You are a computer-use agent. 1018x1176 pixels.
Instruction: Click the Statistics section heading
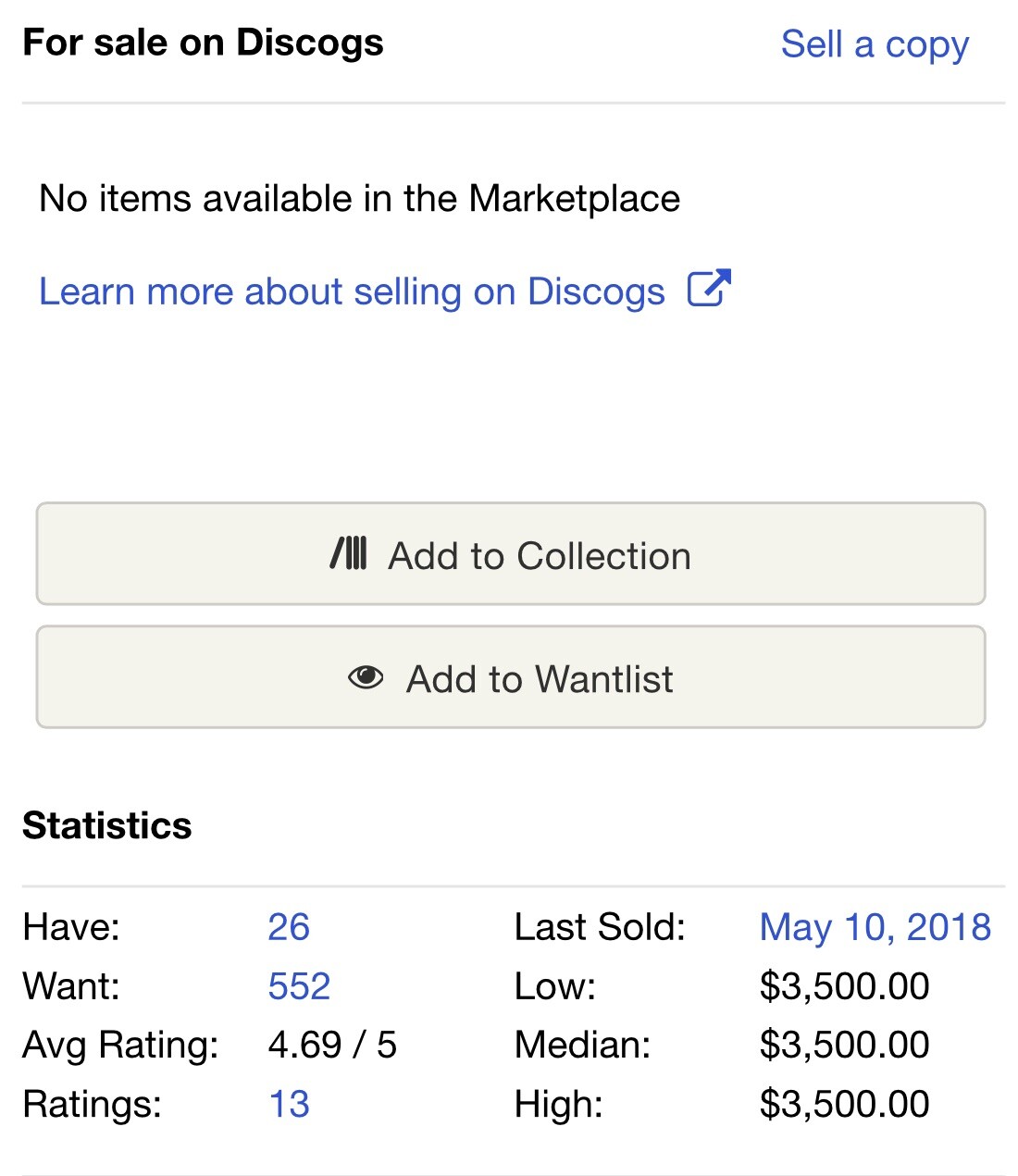107,825
